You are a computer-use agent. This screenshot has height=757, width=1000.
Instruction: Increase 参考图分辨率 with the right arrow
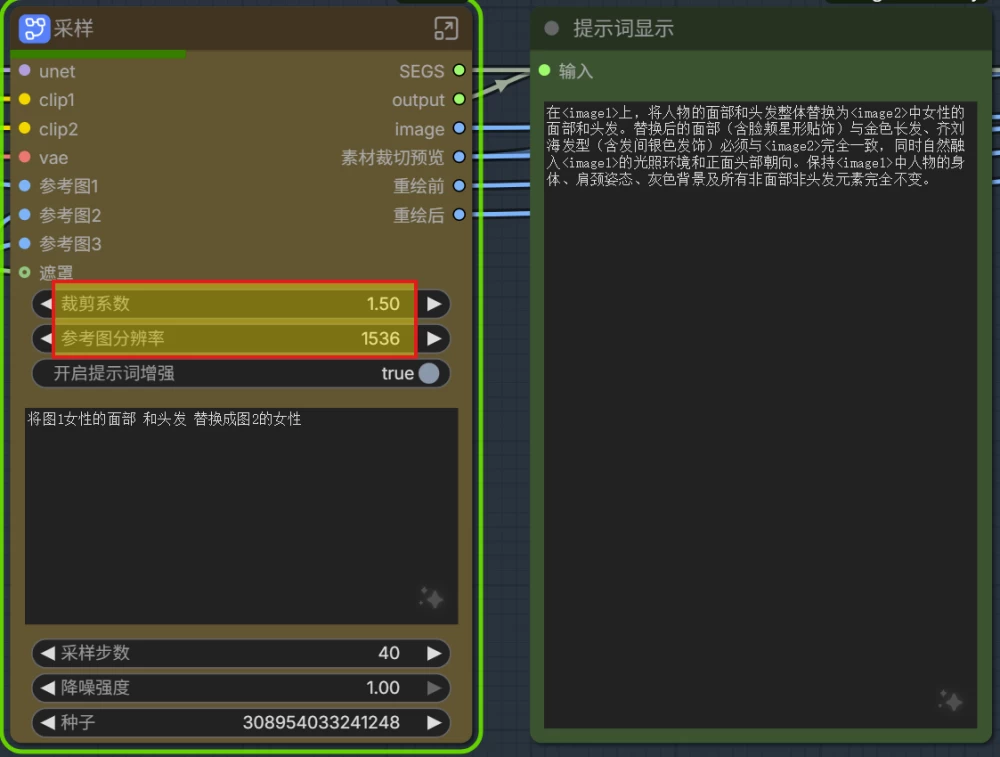tap(434, 339)
